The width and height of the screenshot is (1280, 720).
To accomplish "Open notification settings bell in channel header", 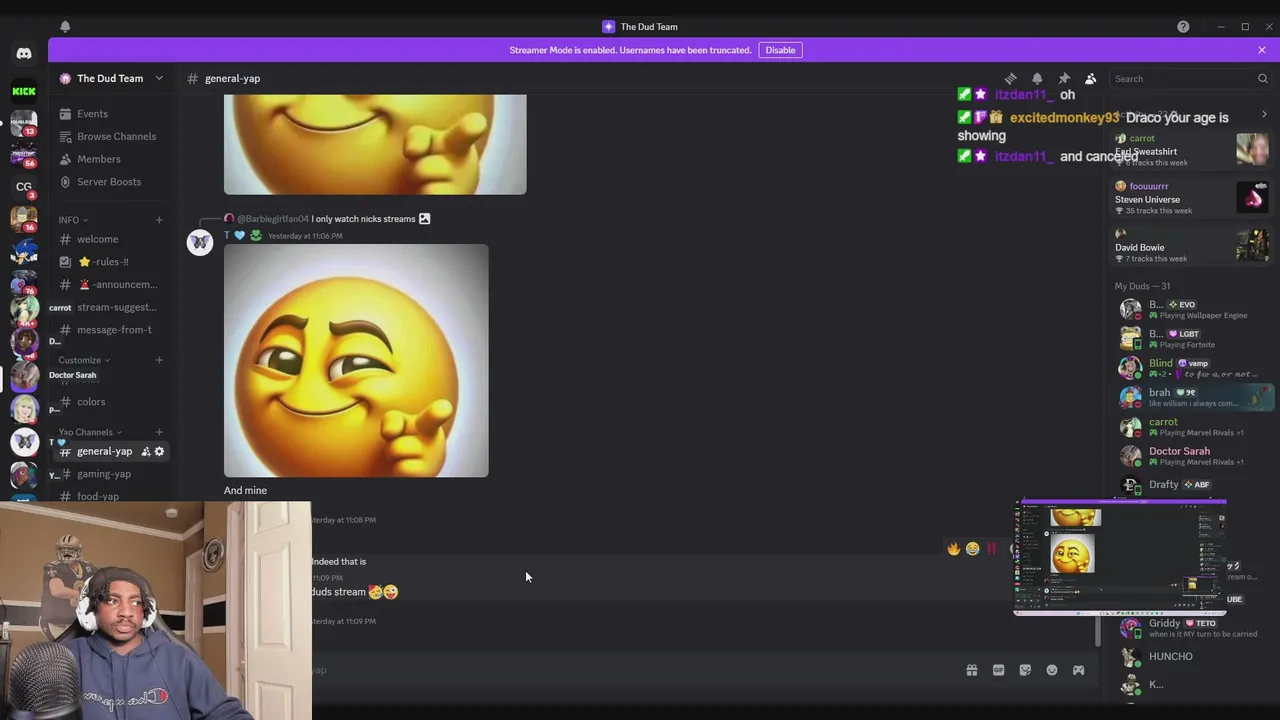I will 1037,79.
